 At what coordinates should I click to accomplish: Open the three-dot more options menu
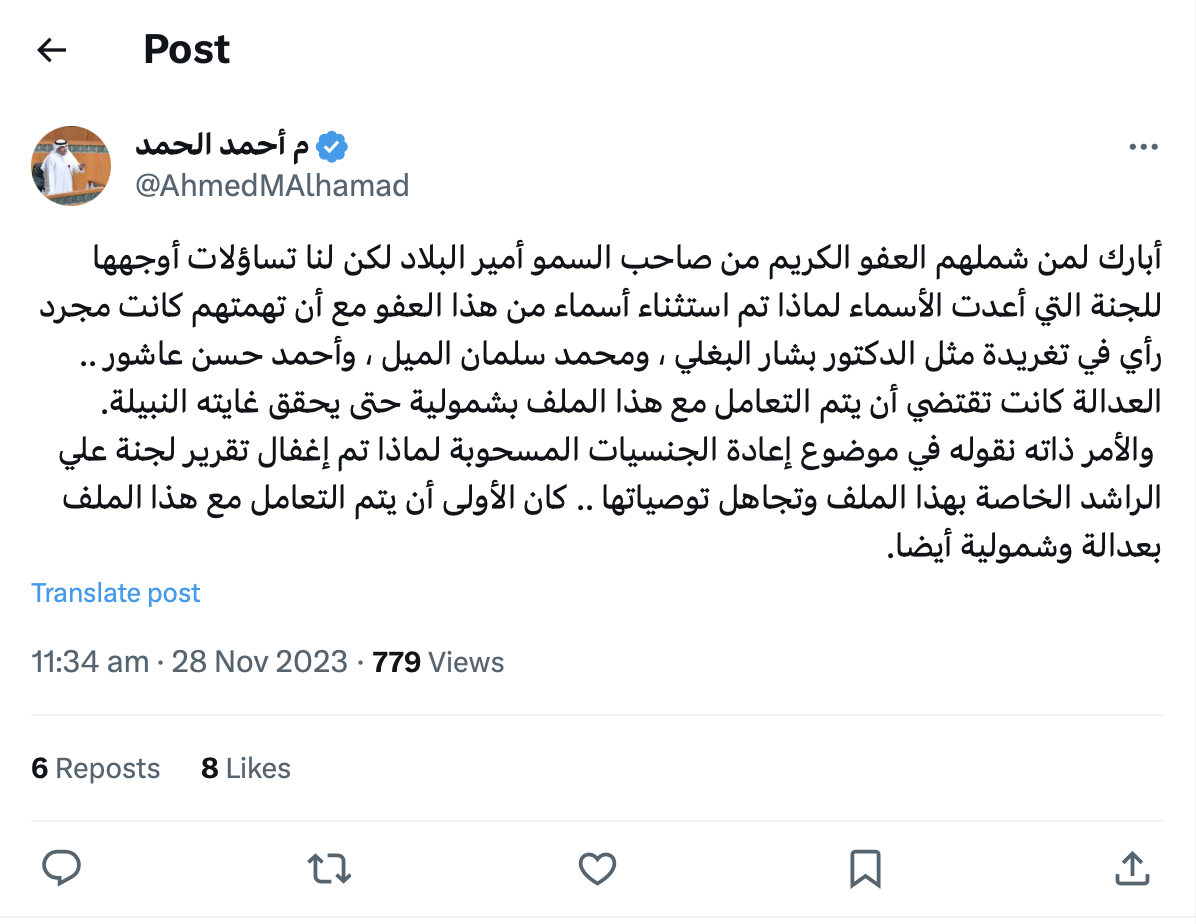1142,148
